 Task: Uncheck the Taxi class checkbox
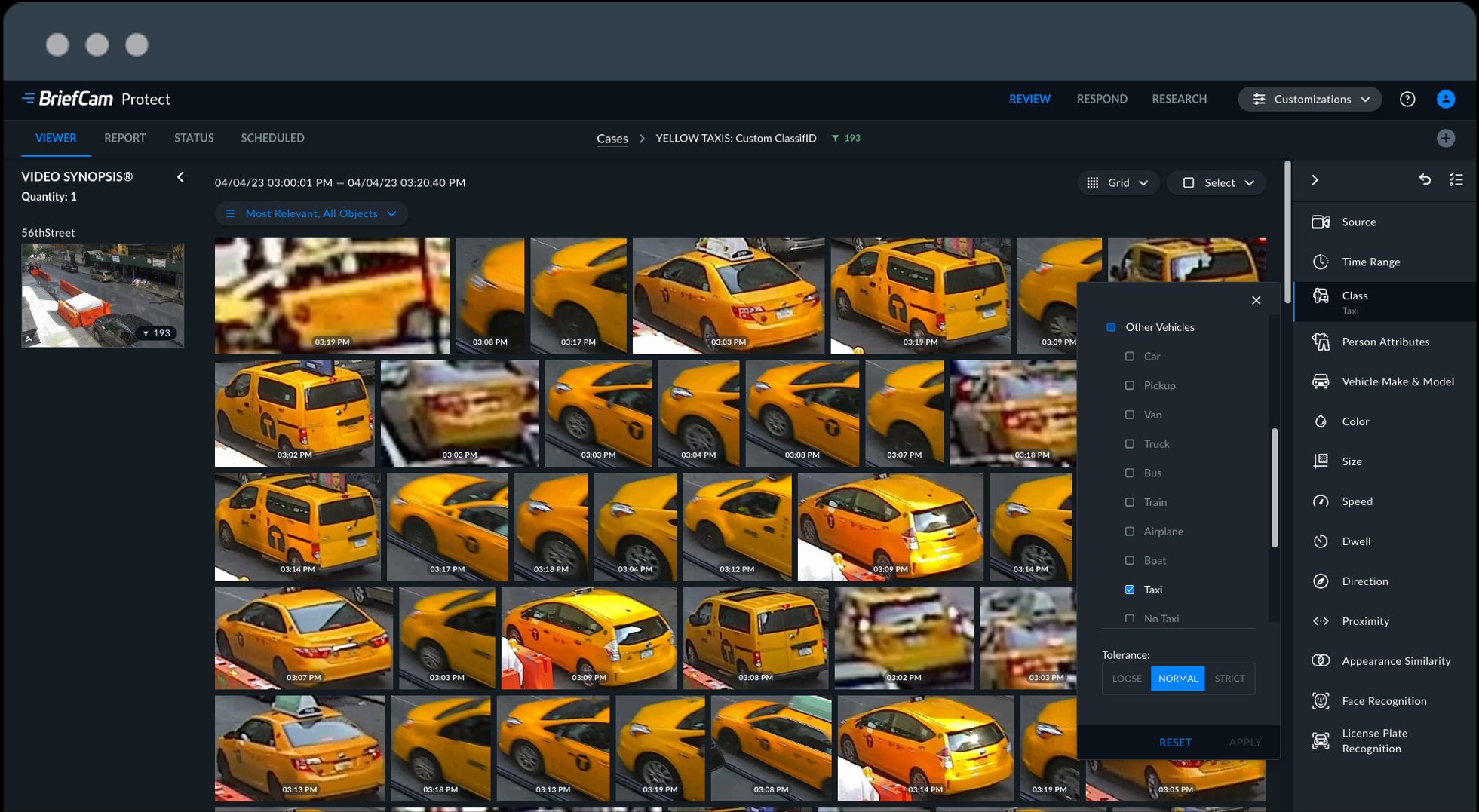[1129, 590]
